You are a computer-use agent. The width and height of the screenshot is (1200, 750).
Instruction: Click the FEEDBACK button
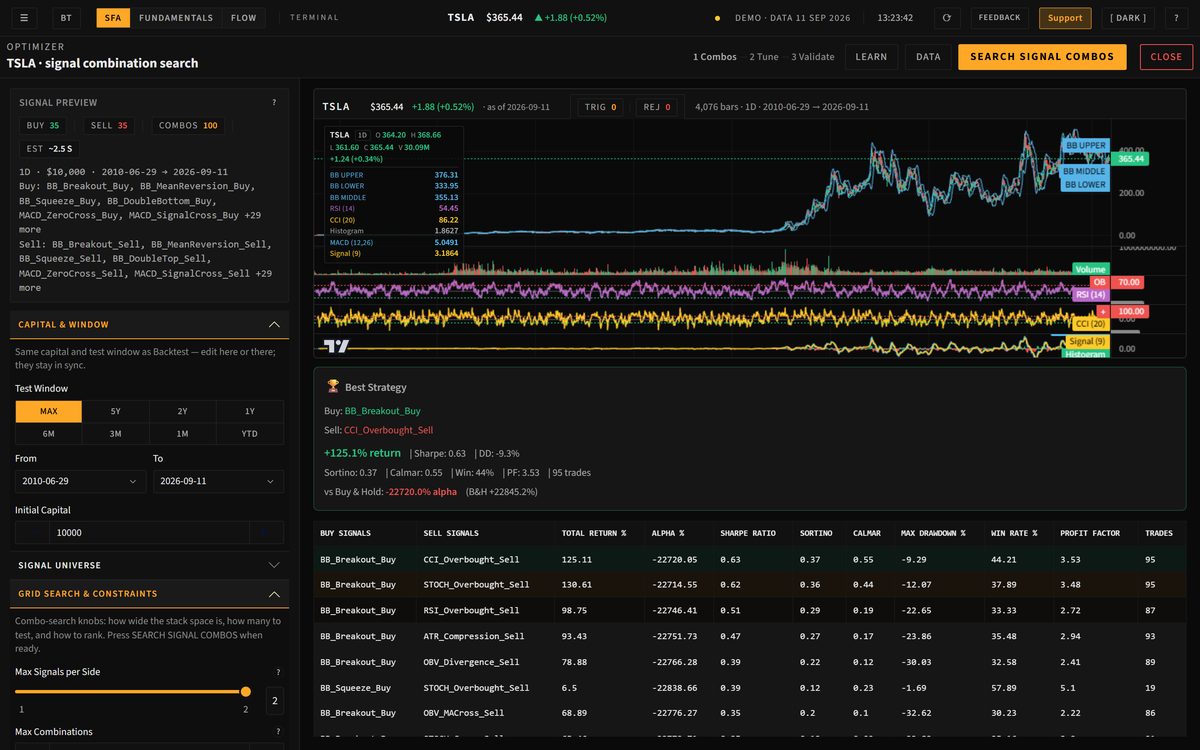point(1000,18)
